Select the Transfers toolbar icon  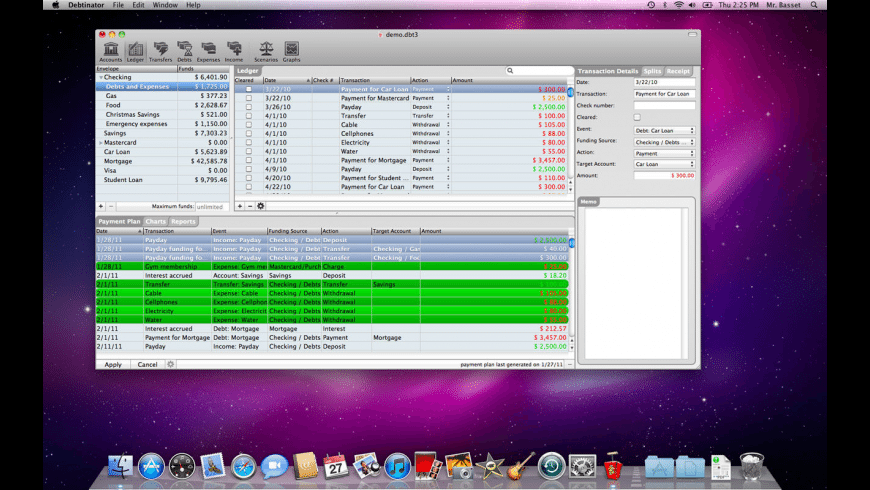pos(160,49)
